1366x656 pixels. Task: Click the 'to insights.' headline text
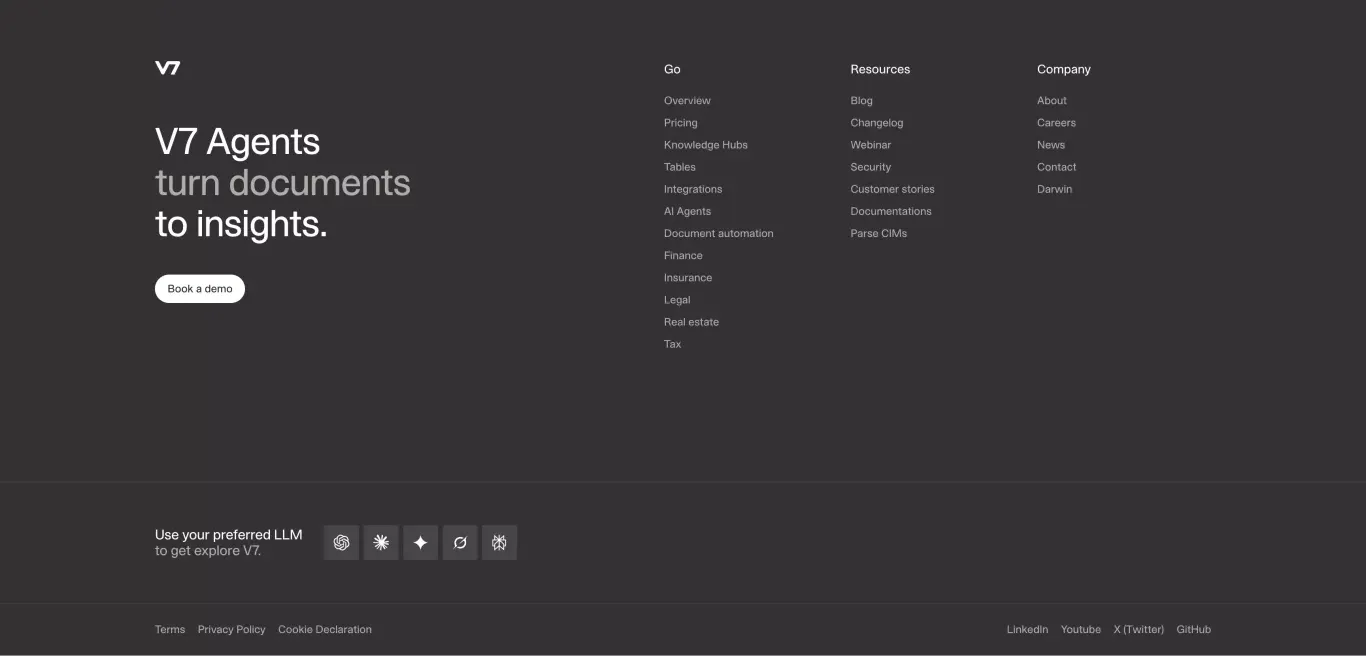click(241, 224)
